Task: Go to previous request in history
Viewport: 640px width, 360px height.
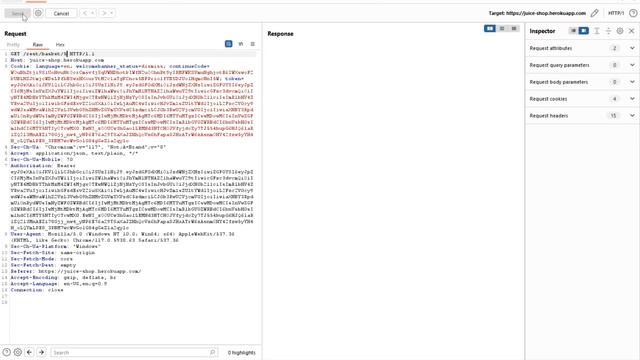Action: [x=85, y=13]
